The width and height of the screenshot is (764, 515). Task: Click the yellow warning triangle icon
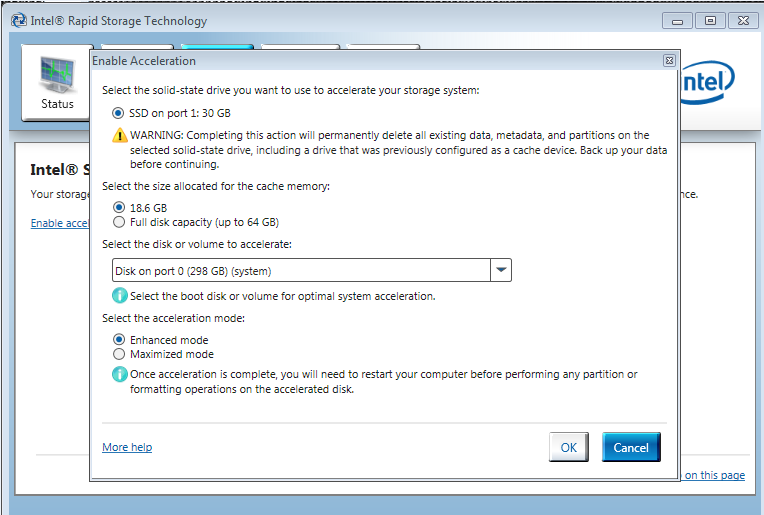tap(120, 135)
